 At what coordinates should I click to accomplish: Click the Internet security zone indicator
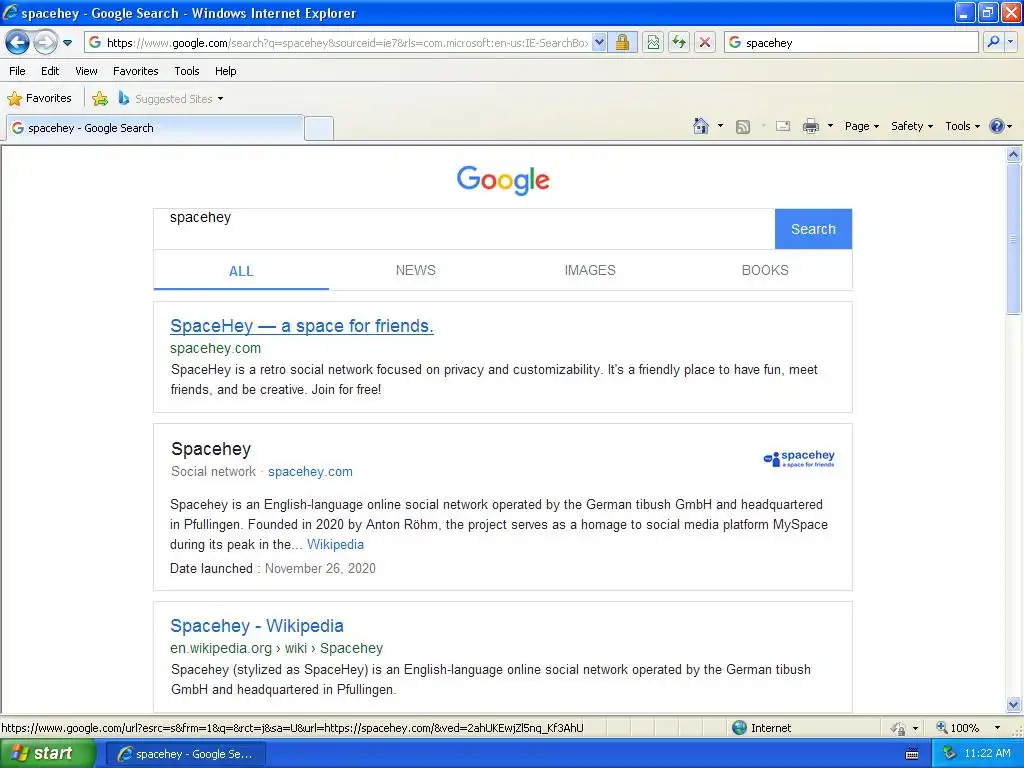pos(761,728)
